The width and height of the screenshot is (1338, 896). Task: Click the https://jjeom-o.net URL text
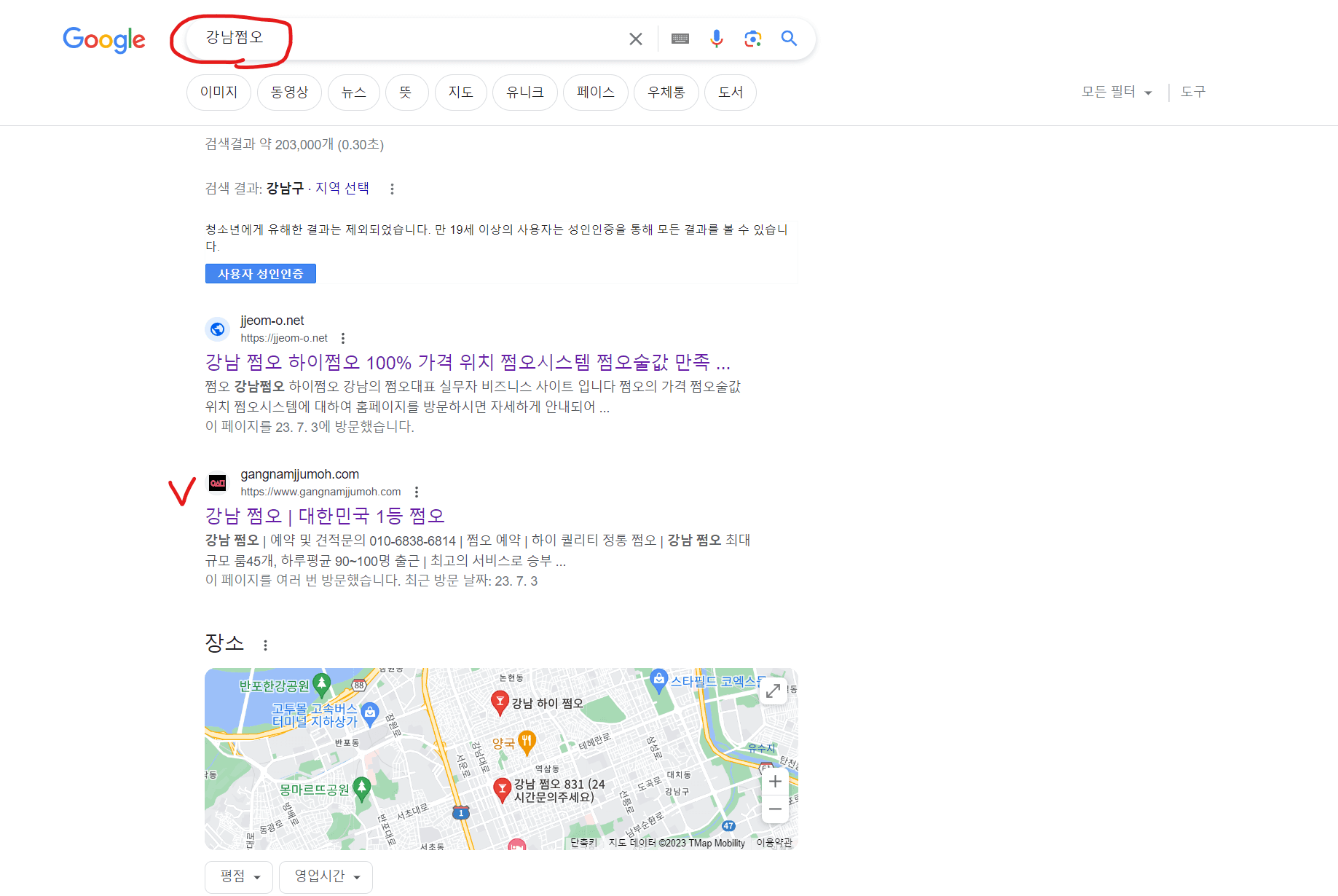pos(284,338)
